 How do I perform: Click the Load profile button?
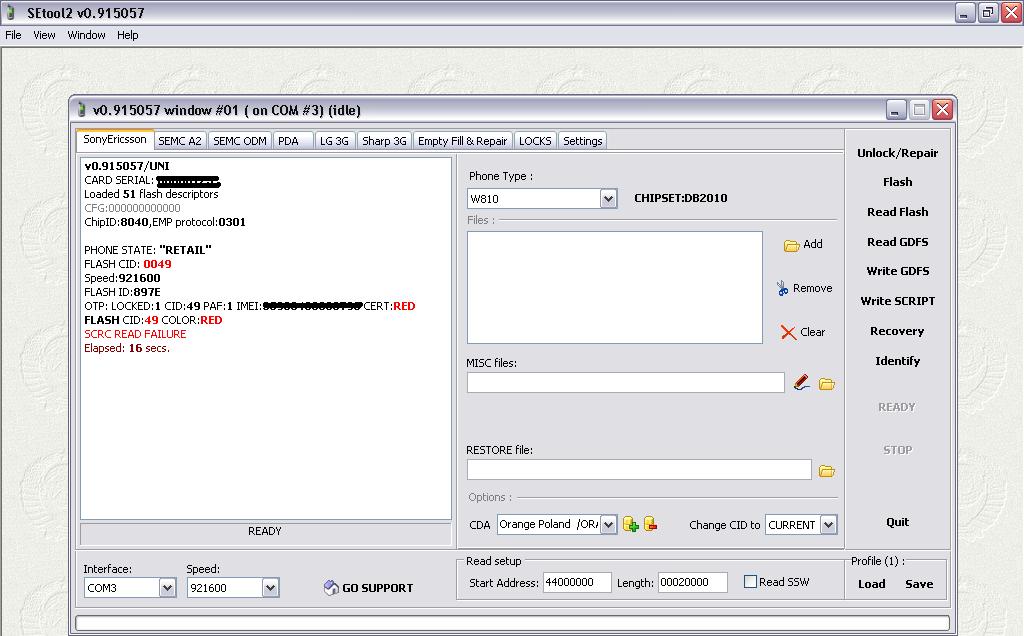click(x=871, y=584)
